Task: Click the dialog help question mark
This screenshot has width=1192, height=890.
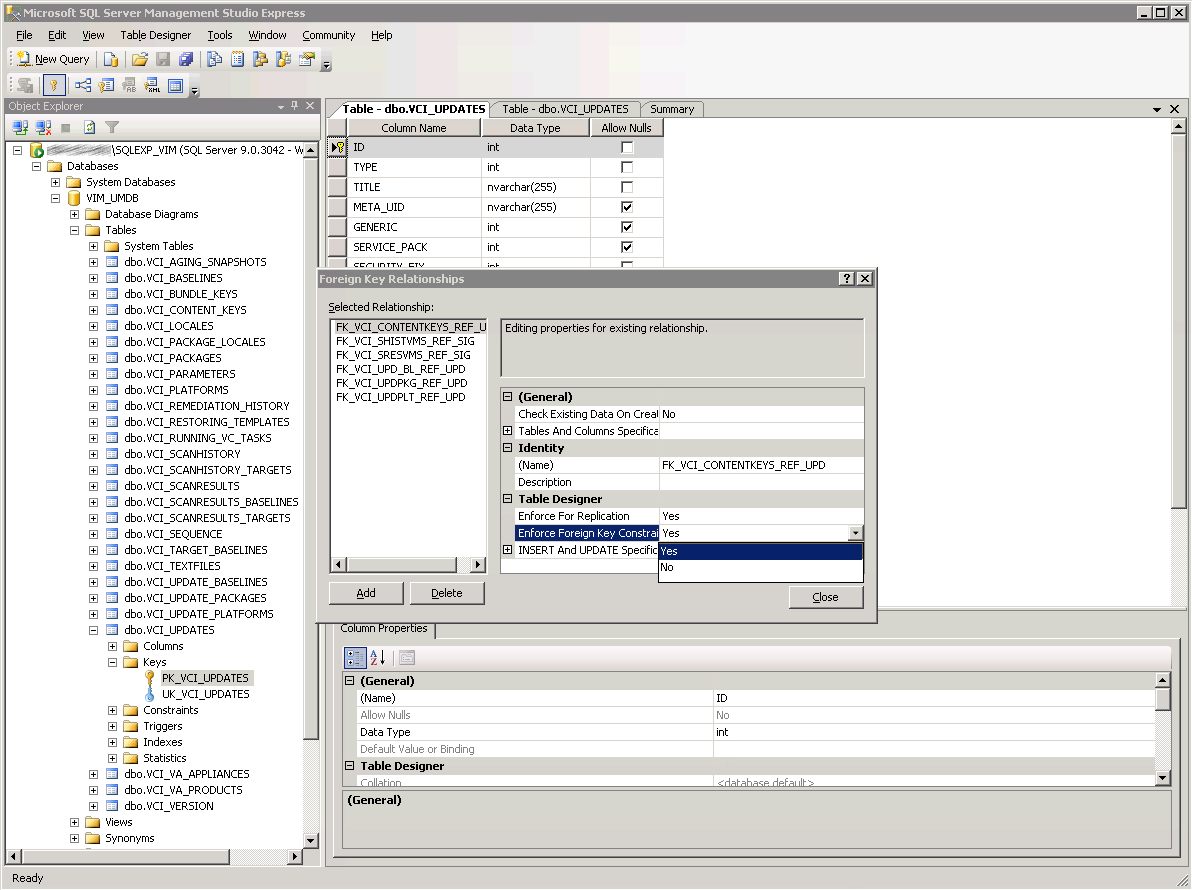Action: [847, 279]
